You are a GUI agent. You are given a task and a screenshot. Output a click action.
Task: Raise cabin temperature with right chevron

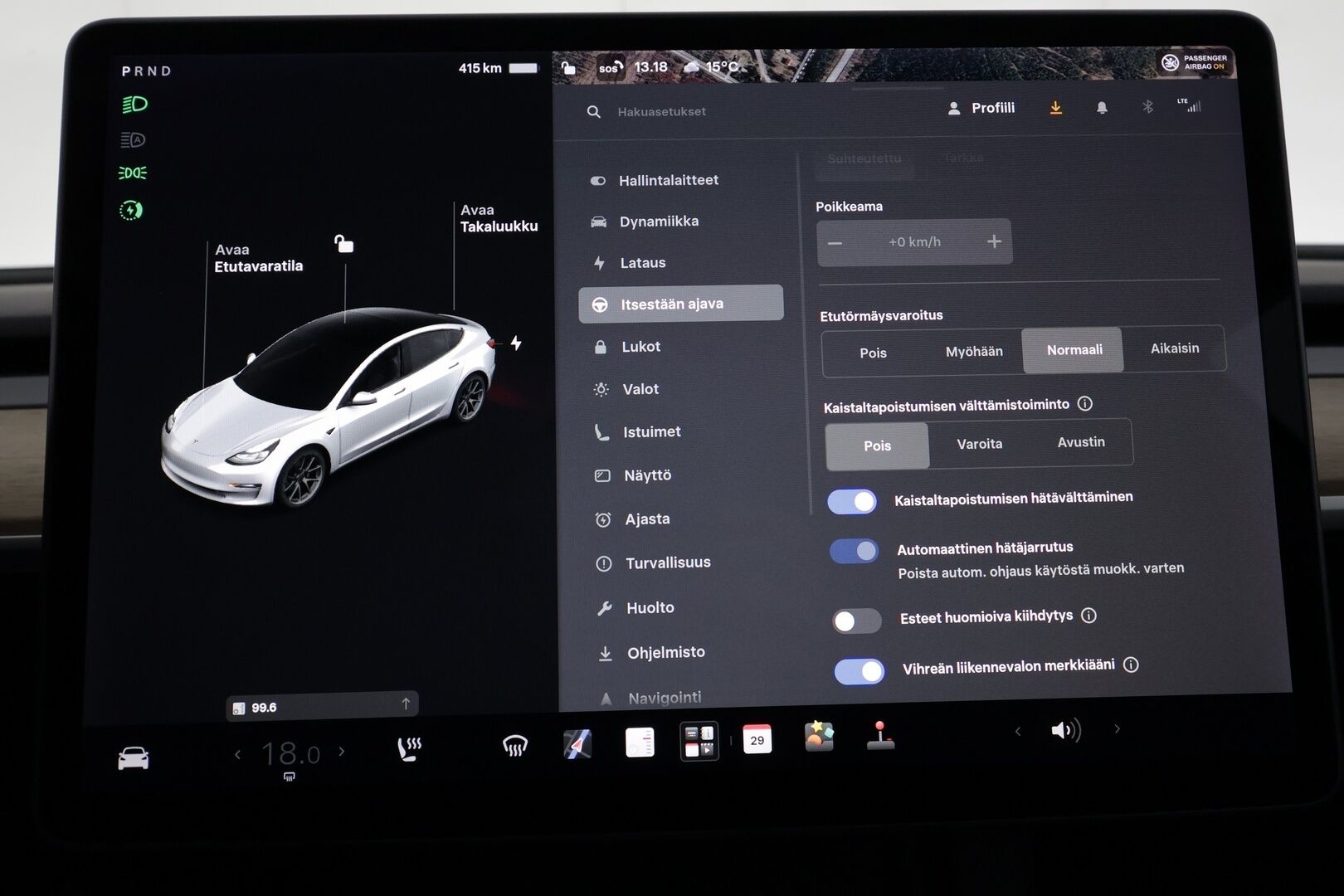(341, 752)
